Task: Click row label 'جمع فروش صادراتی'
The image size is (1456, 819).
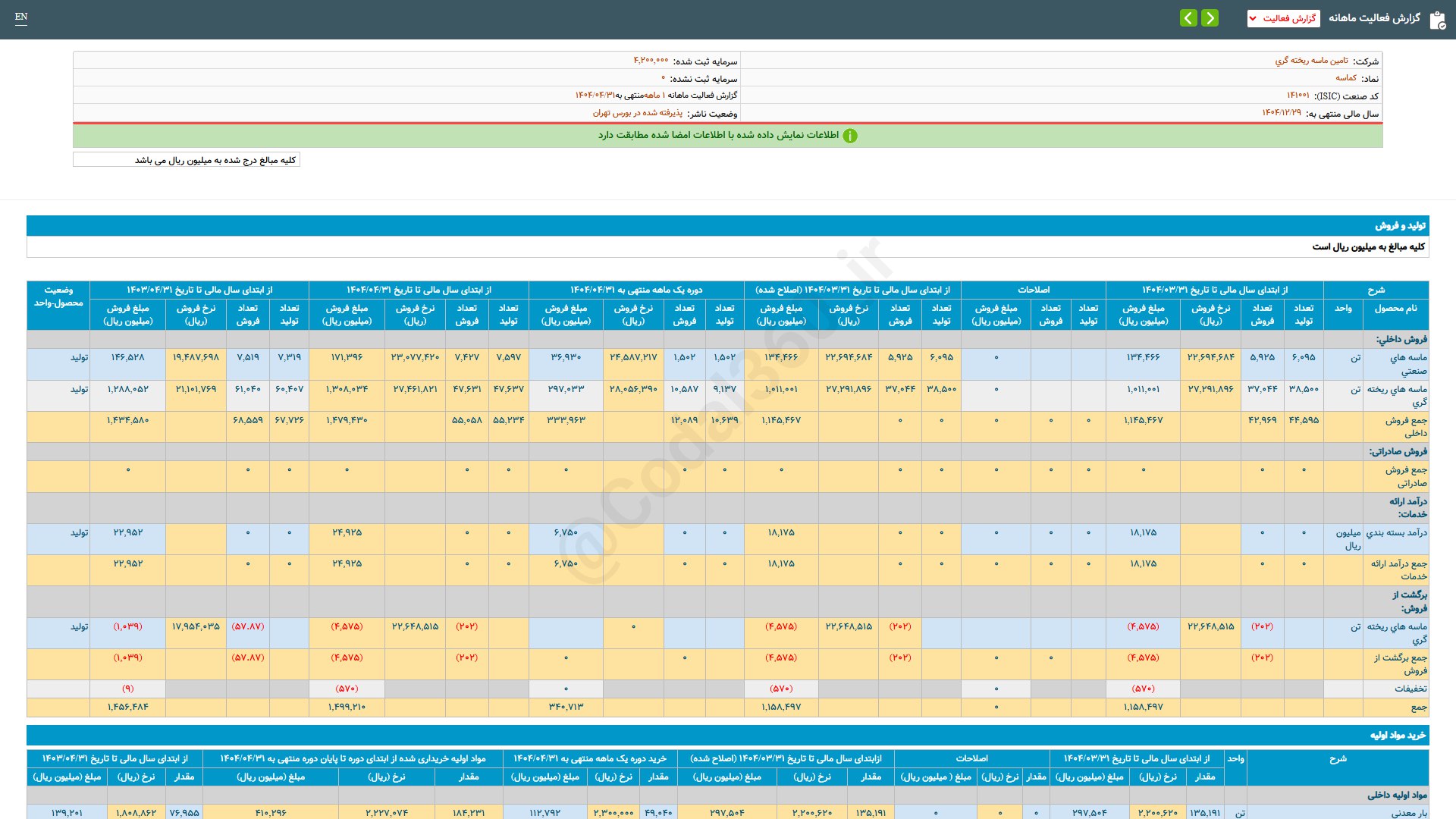Action: 1395,476
